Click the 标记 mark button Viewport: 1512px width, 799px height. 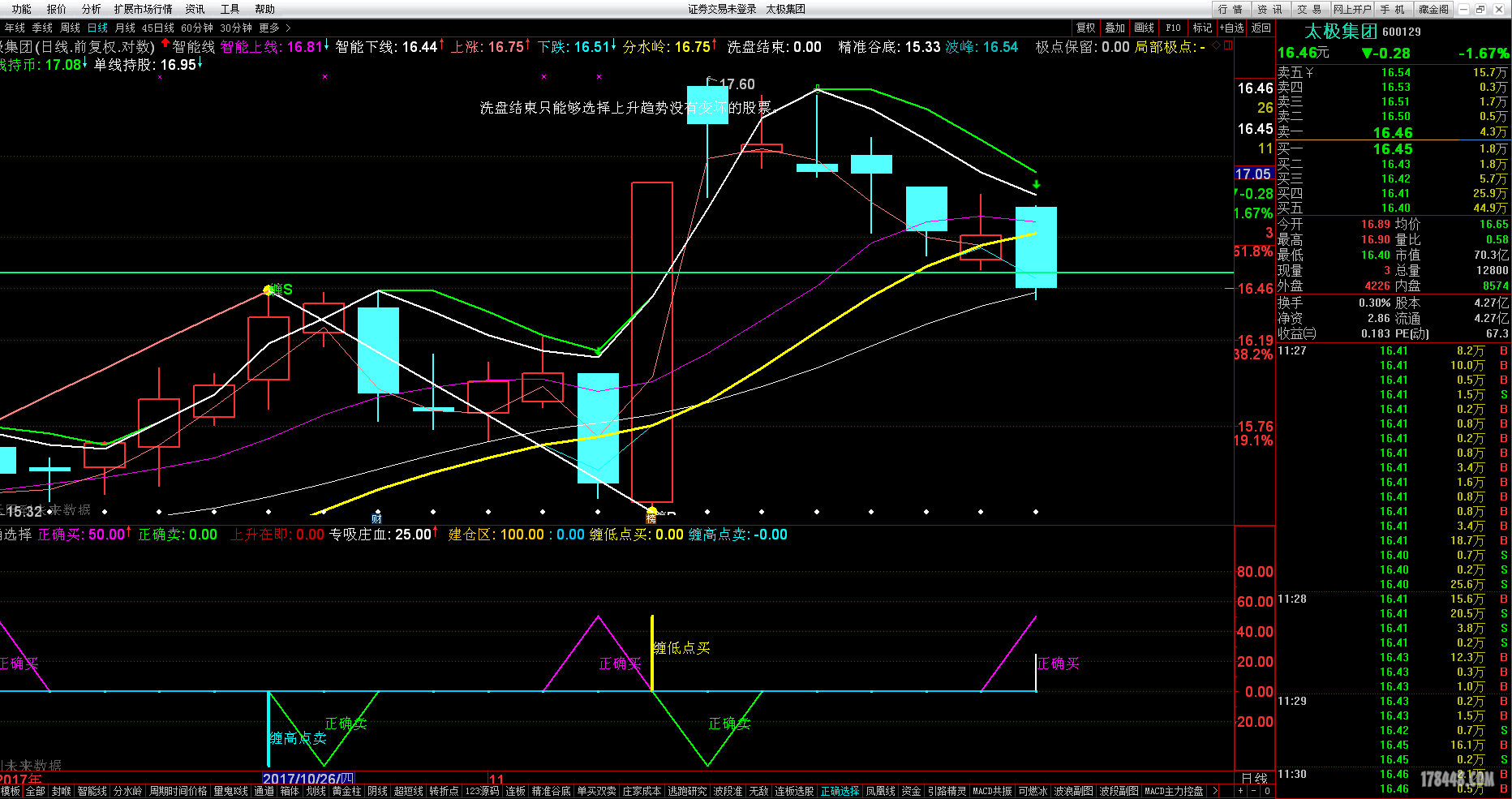1202,28
